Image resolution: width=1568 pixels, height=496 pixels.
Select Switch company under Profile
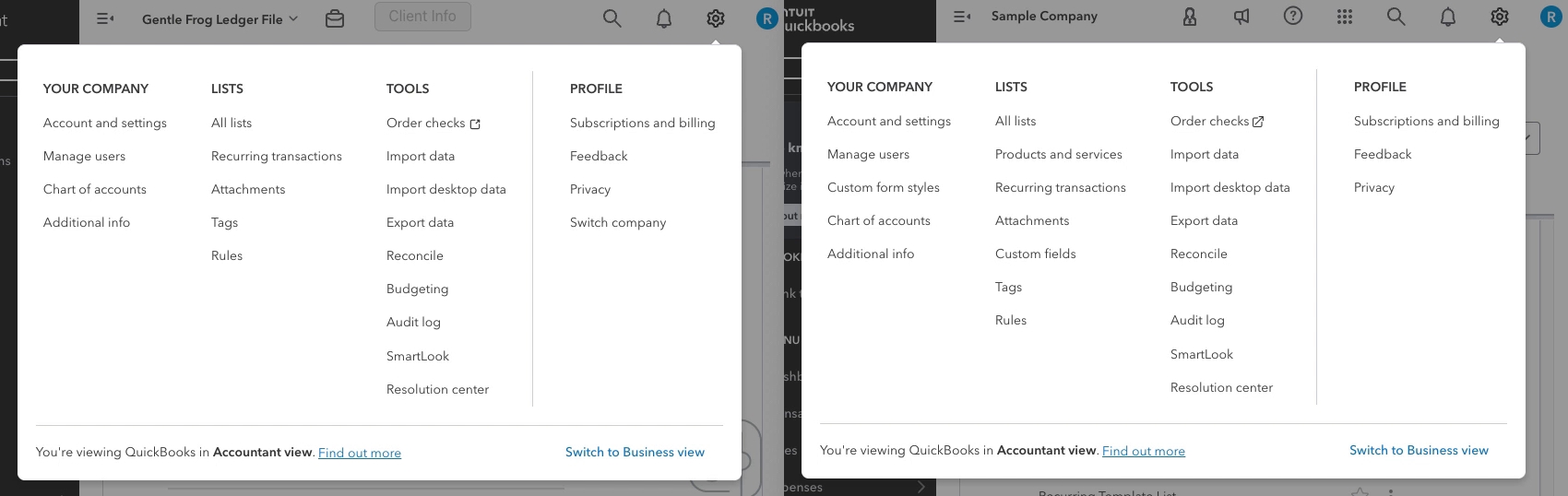pos(618,222)
